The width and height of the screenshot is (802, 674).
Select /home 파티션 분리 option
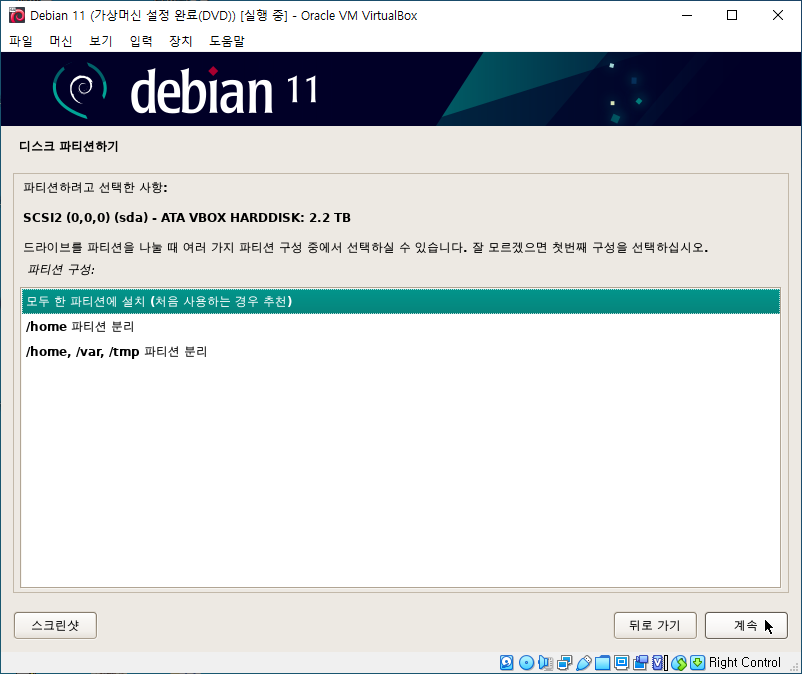[401, 326]
